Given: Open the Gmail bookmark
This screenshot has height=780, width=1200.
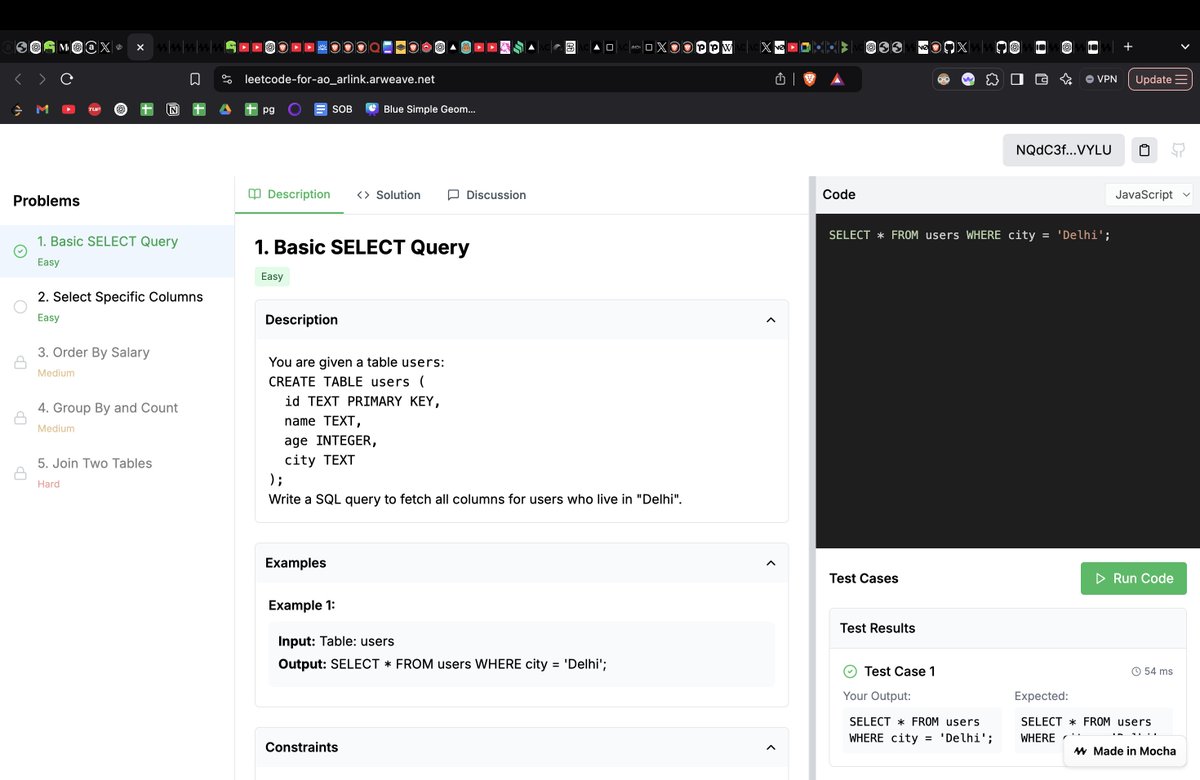Looking at the screenshot, I should pos(42,109).
